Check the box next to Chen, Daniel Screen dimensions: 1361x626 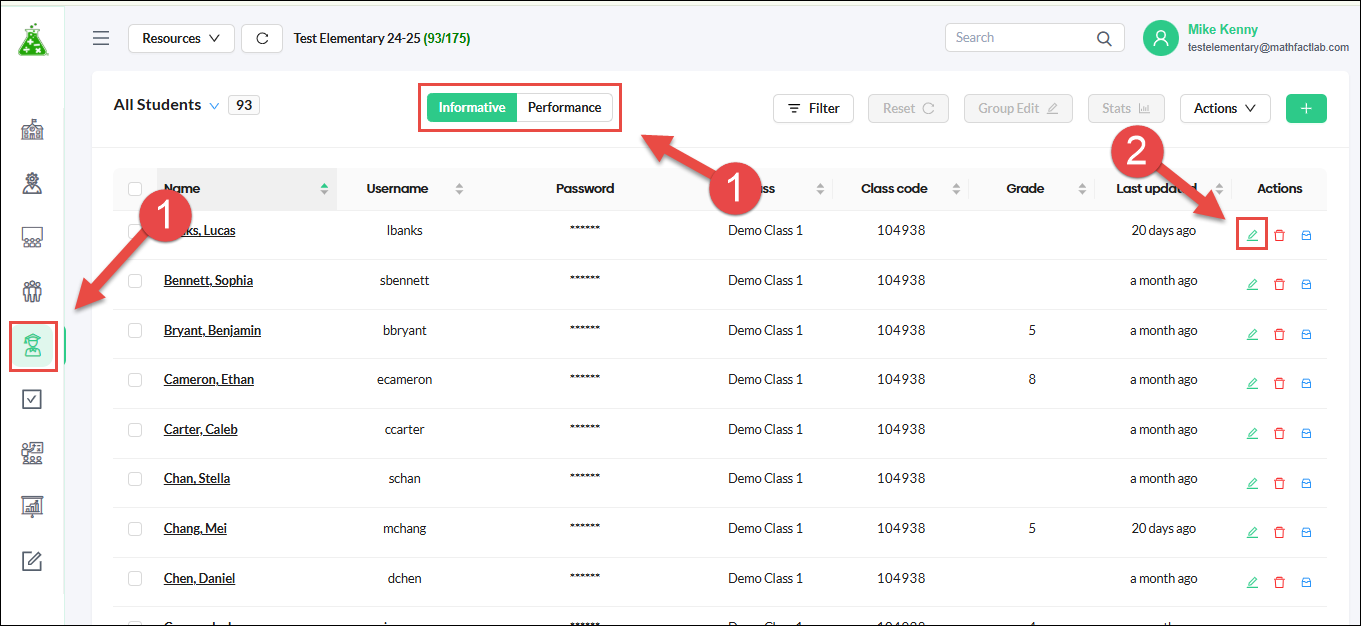tap(135, 578)
